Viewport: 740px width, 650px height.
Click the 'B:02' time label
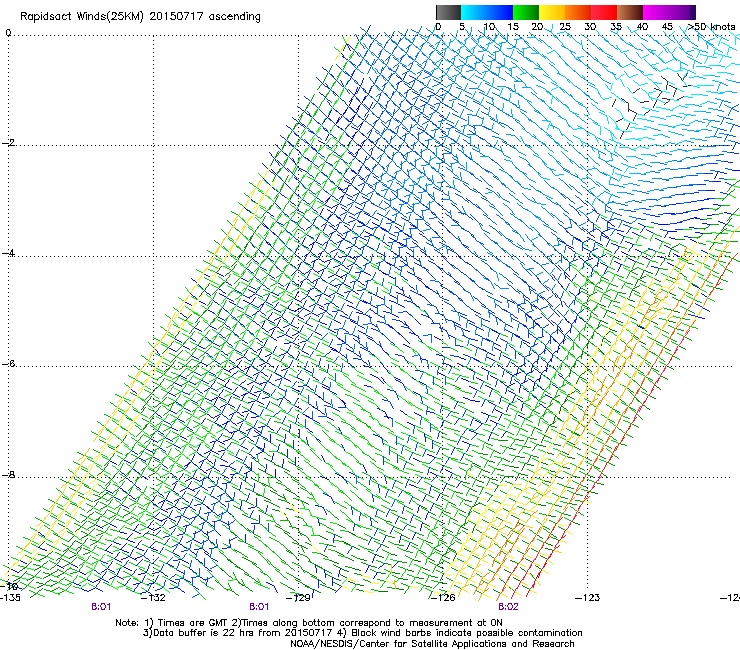(508, 607)
